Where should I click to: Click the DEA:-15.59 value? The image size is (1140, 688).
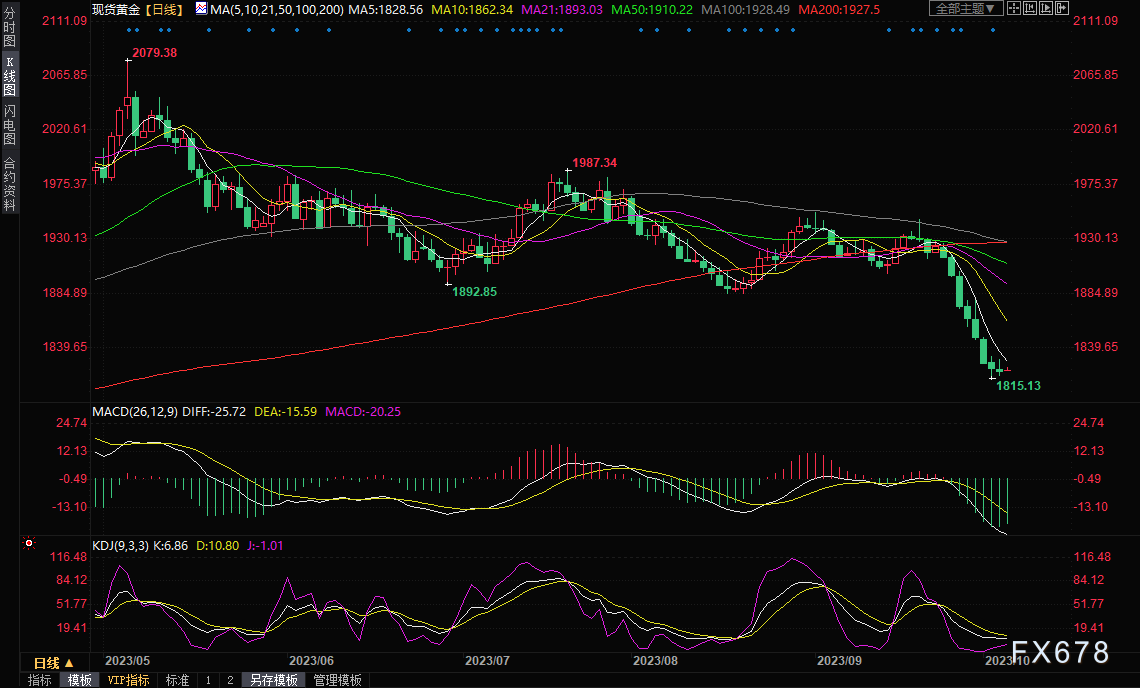point(286,412)
